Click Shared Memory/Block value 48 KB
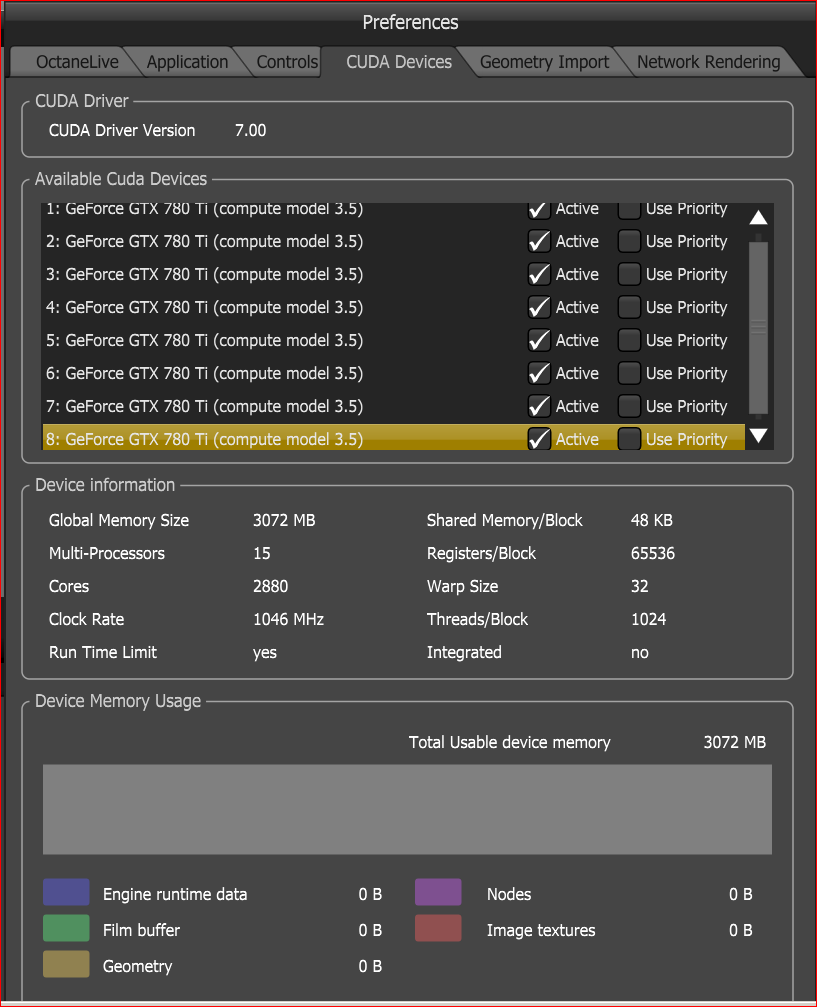The width and height of the screenshot is (817, 1007). pos(651,520)
